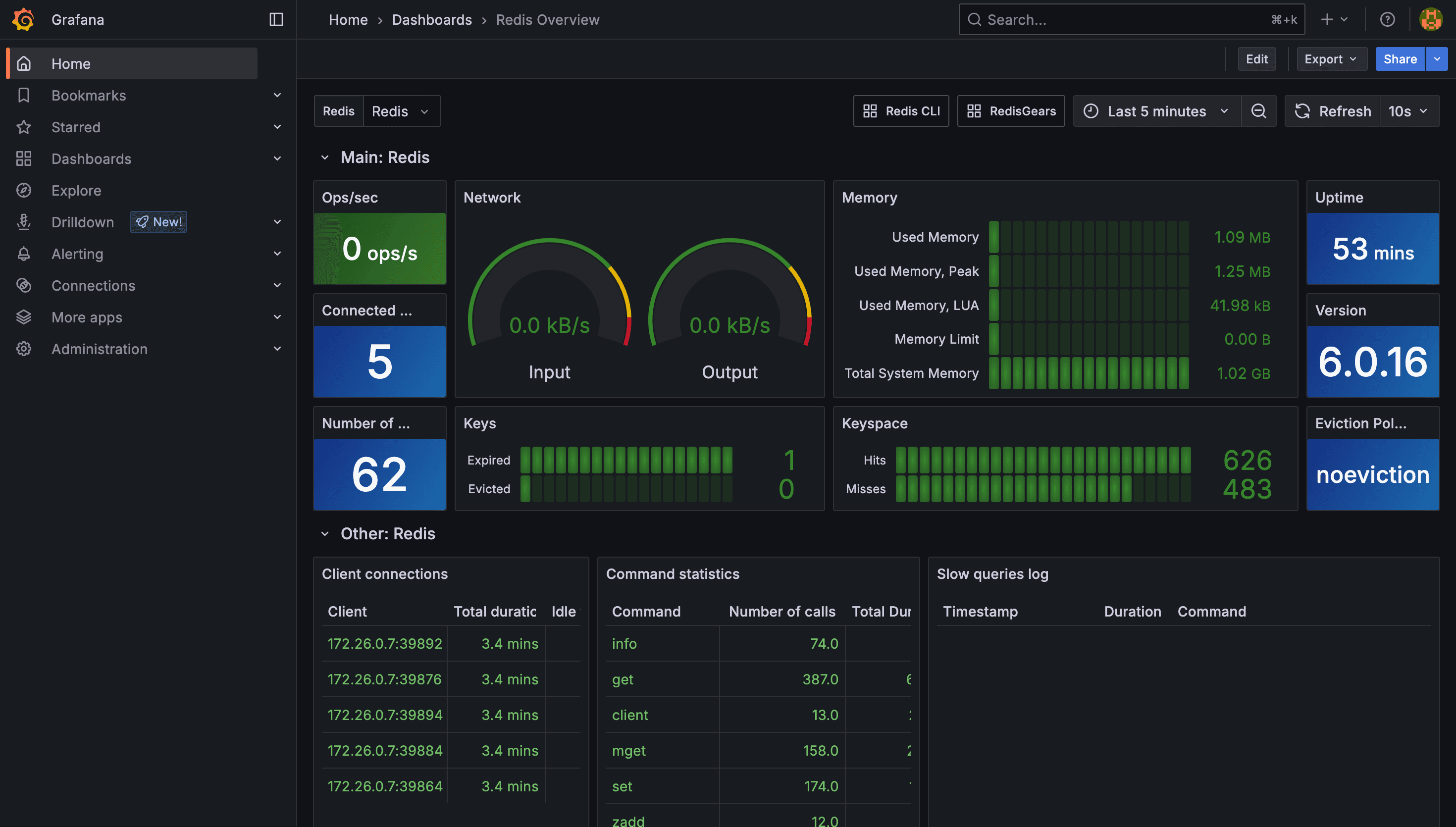The height and width of the screenshot is (827, 1456).
Task: Open the Redis datasource variable dropdown
Action: pos(402,111)
